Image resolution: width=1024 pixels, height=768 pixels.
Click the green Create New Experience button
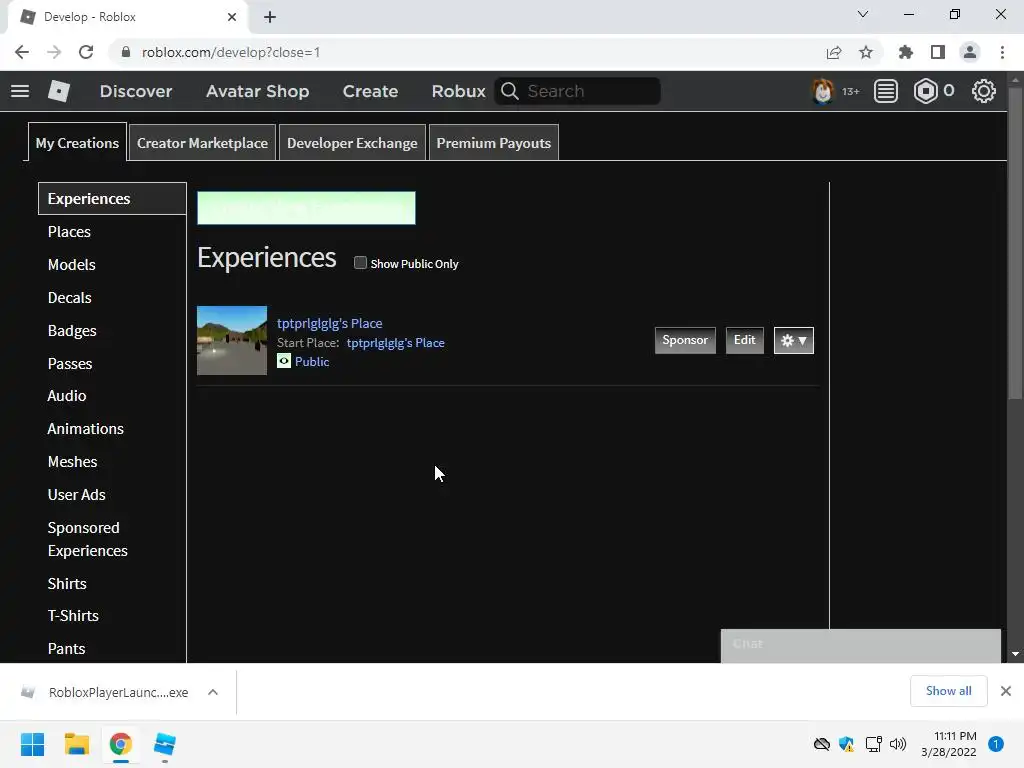point(306,208)
